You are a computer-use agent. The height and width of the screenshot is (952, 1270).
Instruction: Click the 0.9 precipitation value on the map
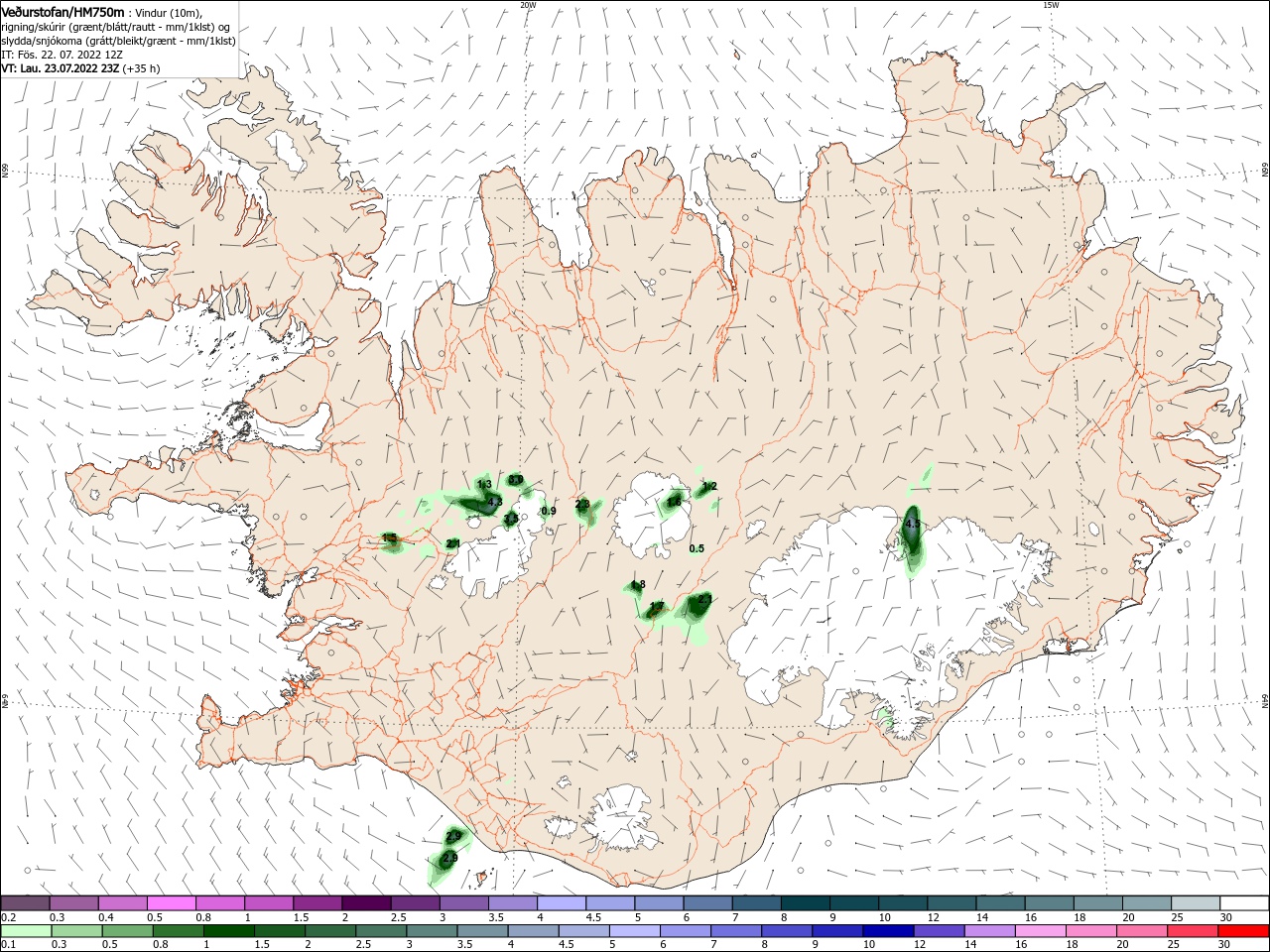pyautogui.click(x=549, y=511)
